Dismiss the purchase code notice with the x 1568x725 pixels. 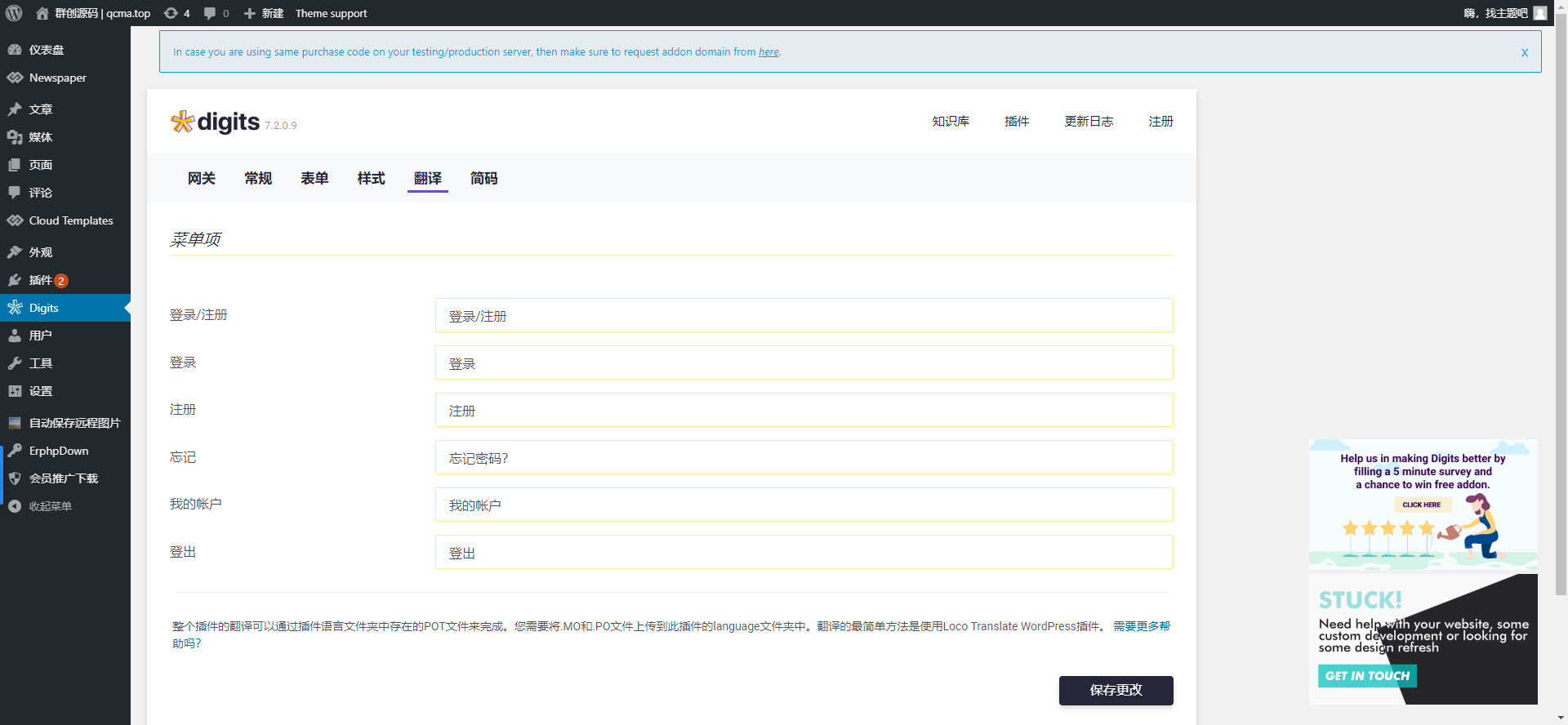click(1525, 52)
